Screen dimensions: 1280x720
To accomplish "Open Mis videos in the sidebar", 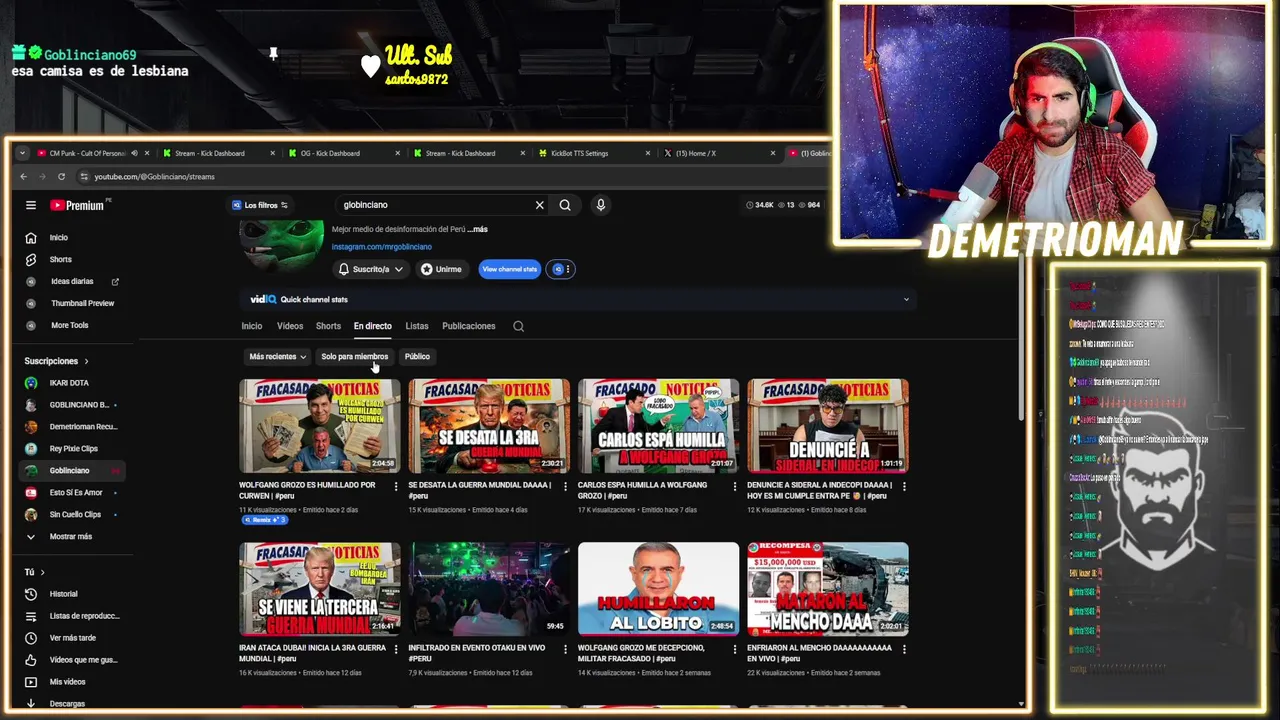I will (67, 682).
